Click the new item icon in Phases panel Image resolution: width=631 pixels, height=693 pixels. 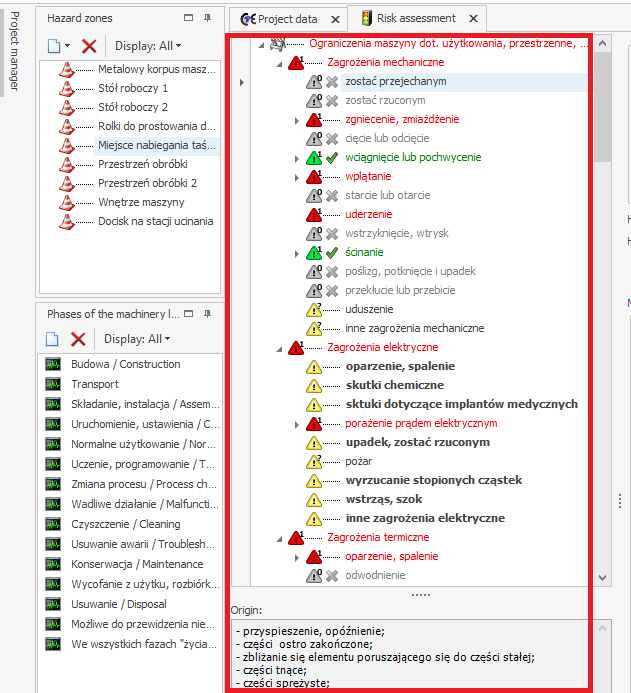click(x=54, y=339)
